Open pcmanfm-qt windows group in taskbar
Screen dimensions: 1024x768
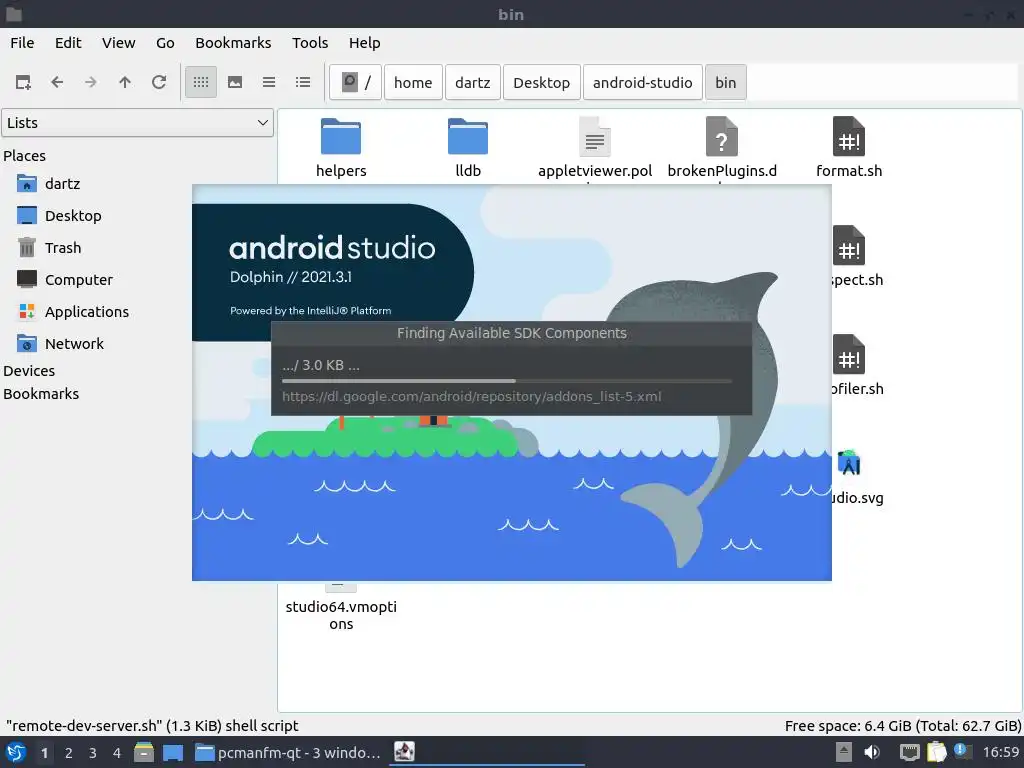(x=288, y=752)
